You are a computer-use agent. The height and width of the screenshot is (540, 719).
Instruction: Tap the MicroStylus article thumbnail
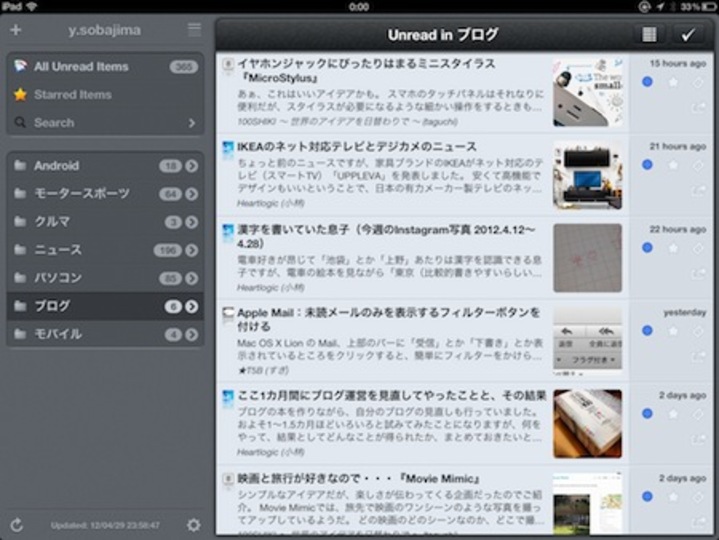coord(587,92)
